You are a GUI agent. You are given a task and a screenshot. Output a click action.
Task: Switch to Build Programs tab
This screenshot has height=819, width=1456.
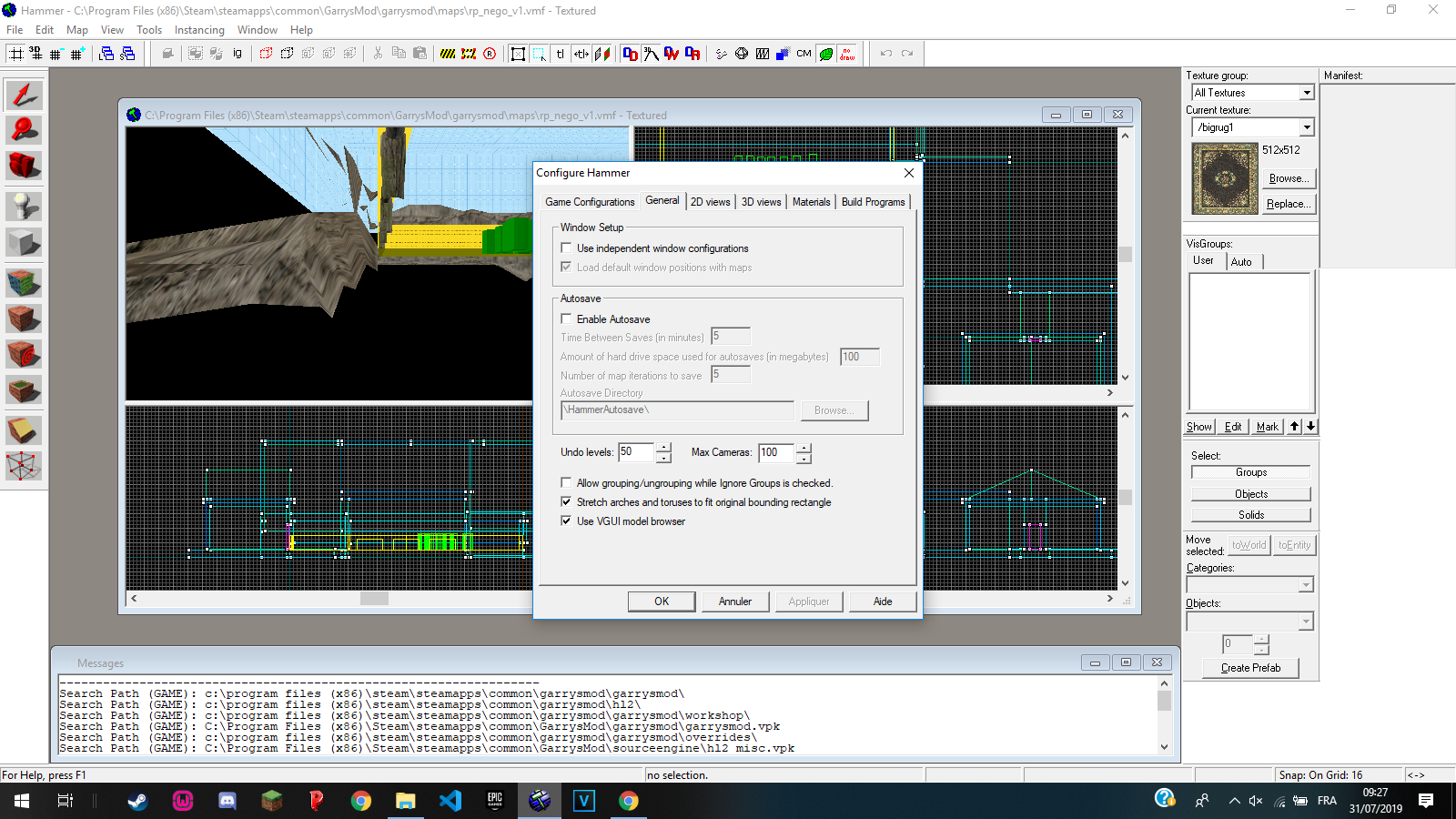tap(873, 202)
